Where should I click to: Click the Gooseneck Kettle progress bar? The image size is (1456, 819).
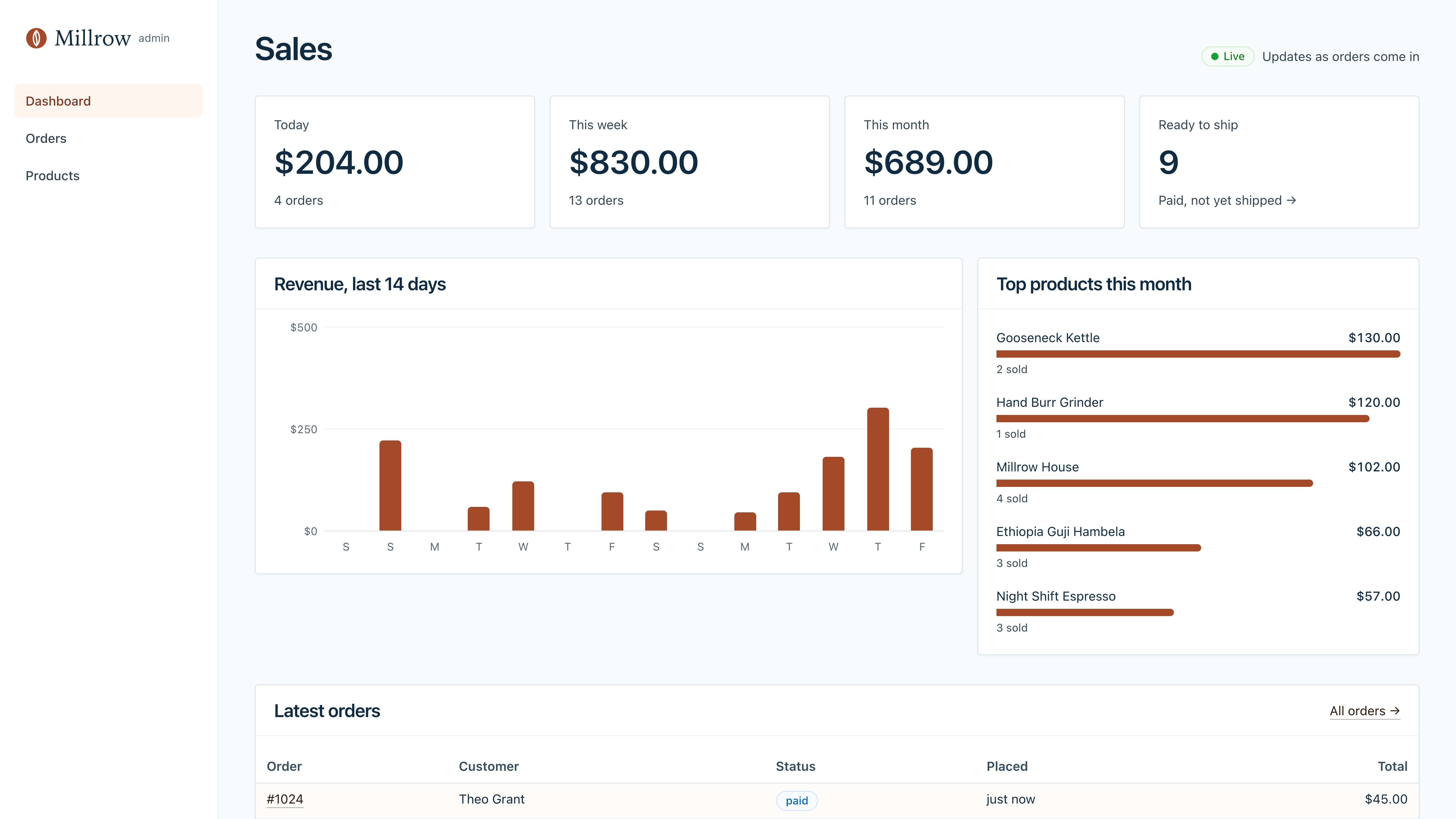pos(1198,354)
